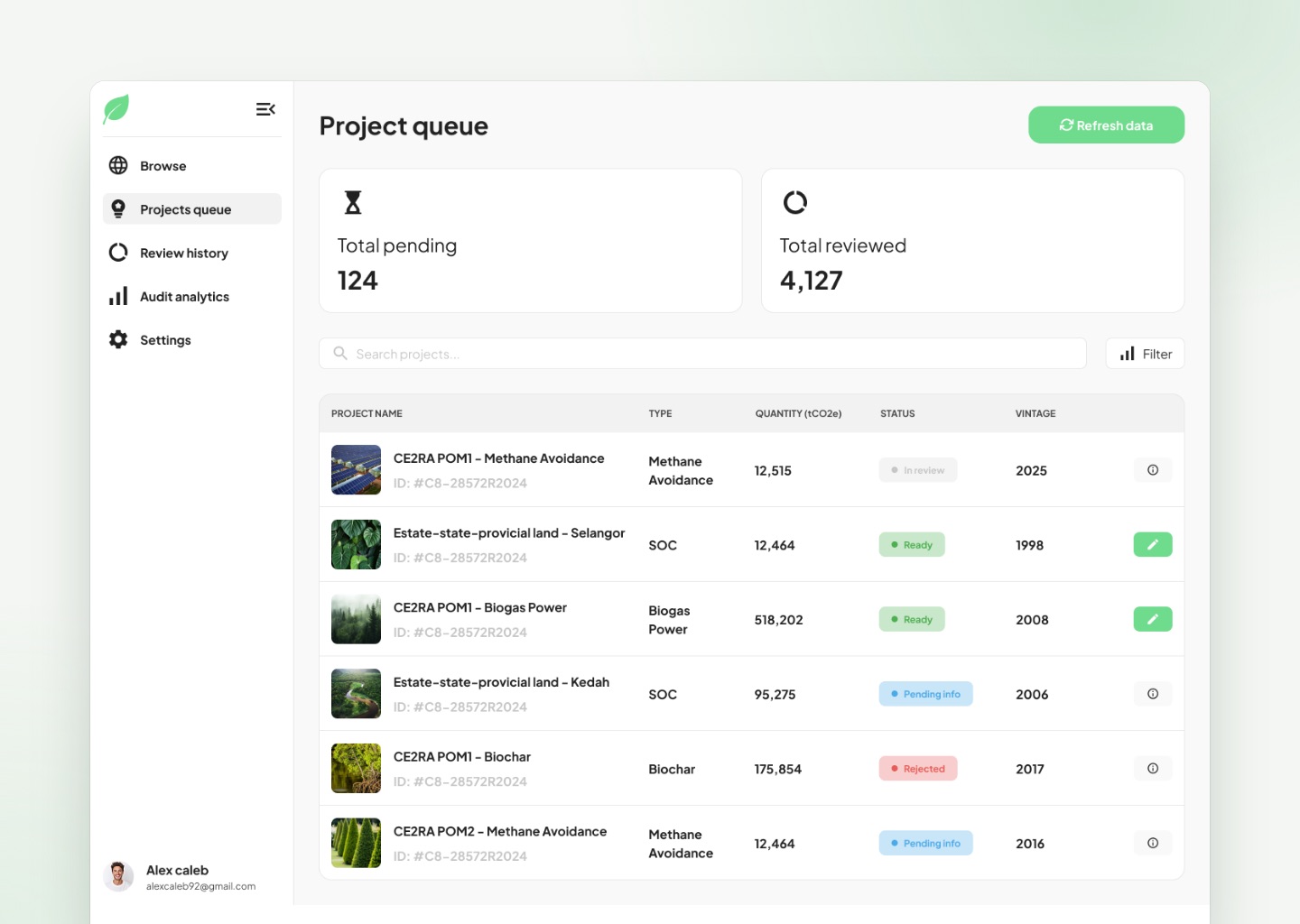1300x924 pixels.
Task: Open thumbnail of CE2RA POM2 project
Action: [356, 843]
